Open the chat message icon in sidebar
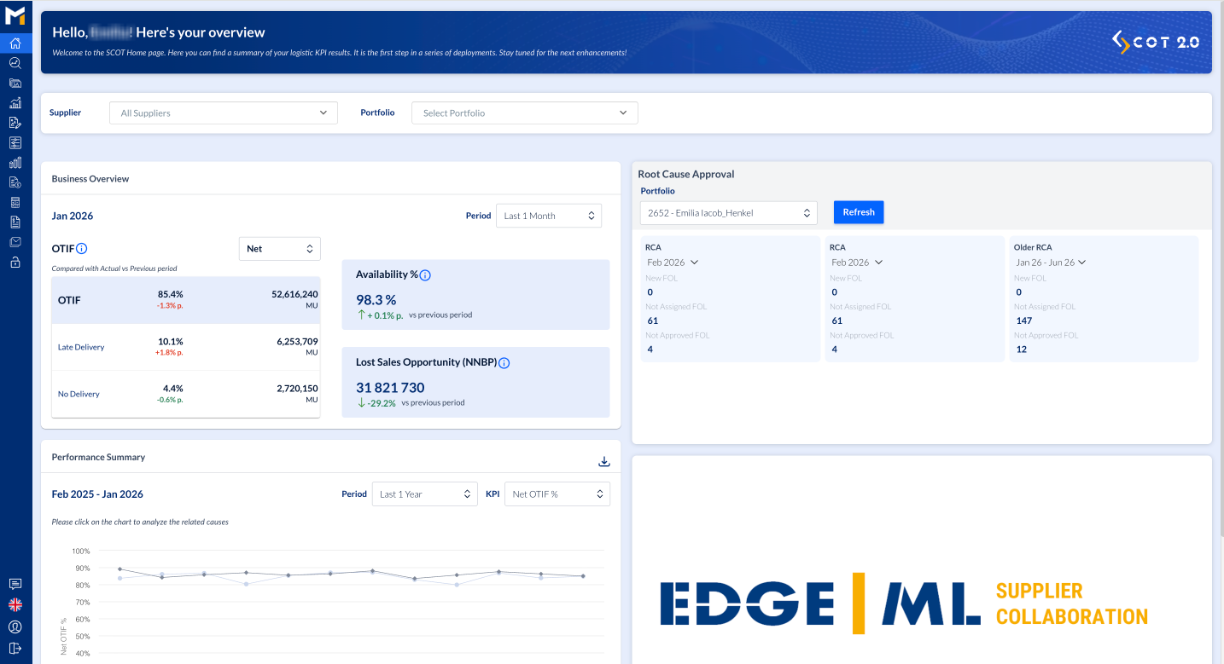Image resolution: width=1224 pixels, height=664 pixels. pyautogui.click(x=15, y=583)
